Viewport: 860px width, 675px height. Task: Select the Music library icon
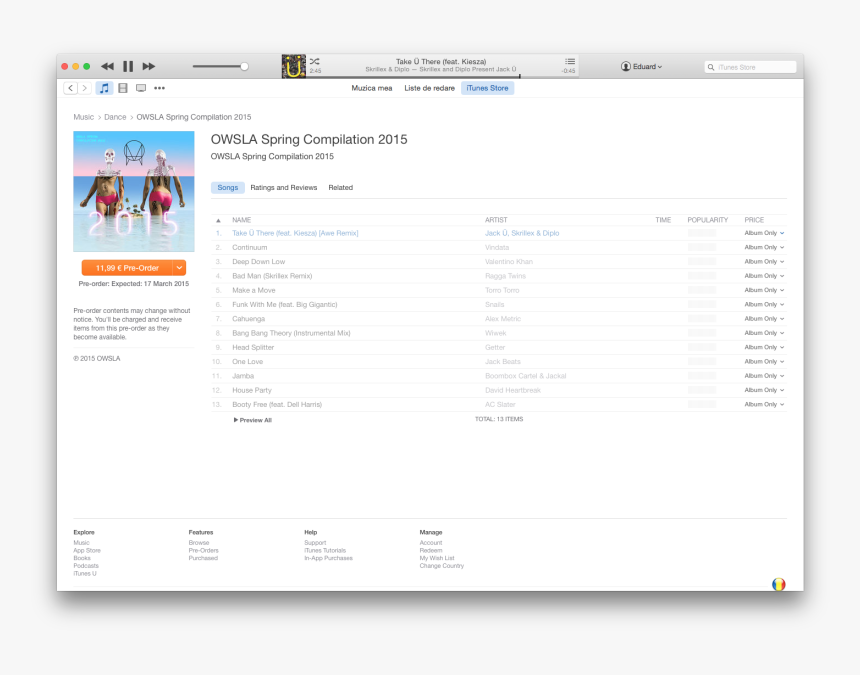(x=104, y=88)
